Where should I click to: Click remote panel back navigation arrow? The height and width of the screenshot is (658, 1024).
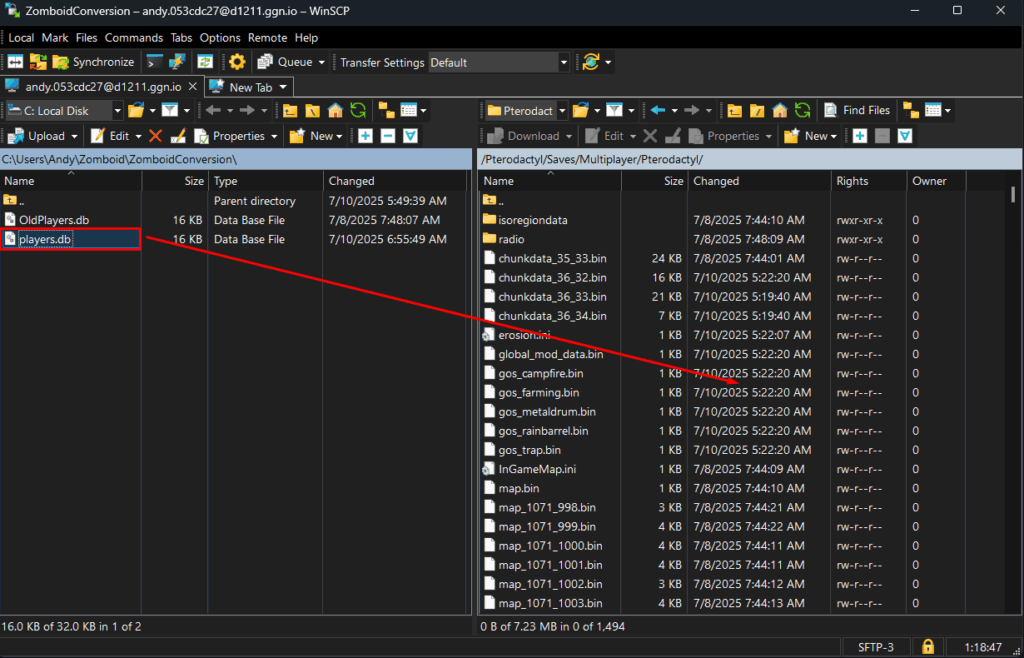tap(657, 111)
